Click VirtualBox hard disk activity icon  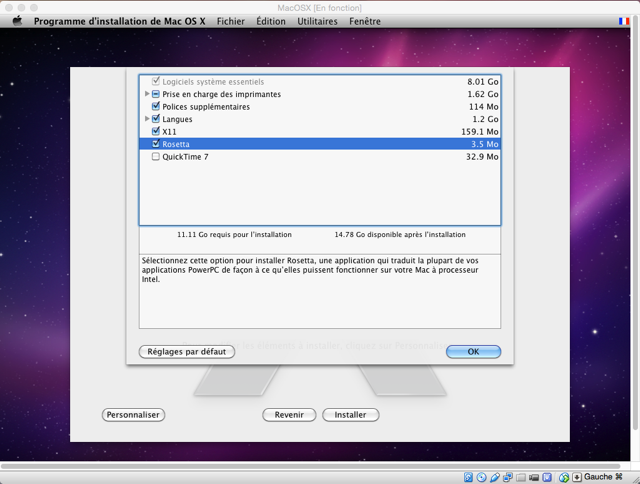point(468,477)
